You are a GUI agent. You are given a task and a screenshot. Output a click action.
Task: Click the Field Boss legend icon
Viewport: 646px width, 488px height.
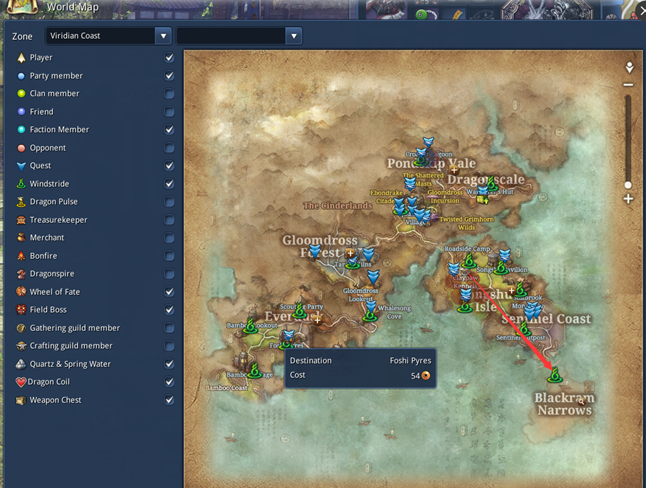[x=21, y=310]
